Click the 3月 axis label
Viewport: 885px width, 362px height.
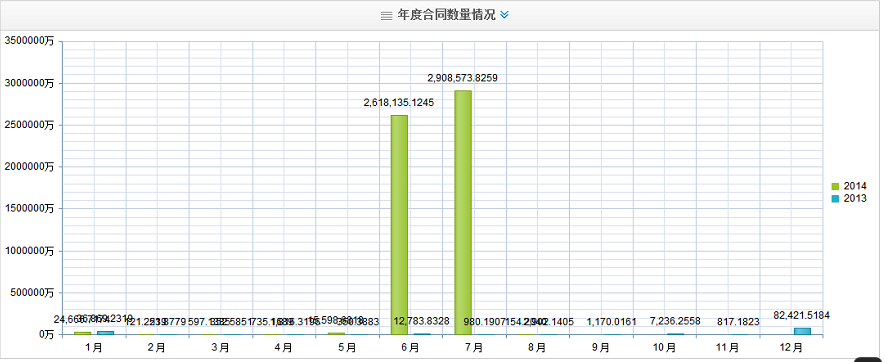pyautogui.click(x=221, y=347)
